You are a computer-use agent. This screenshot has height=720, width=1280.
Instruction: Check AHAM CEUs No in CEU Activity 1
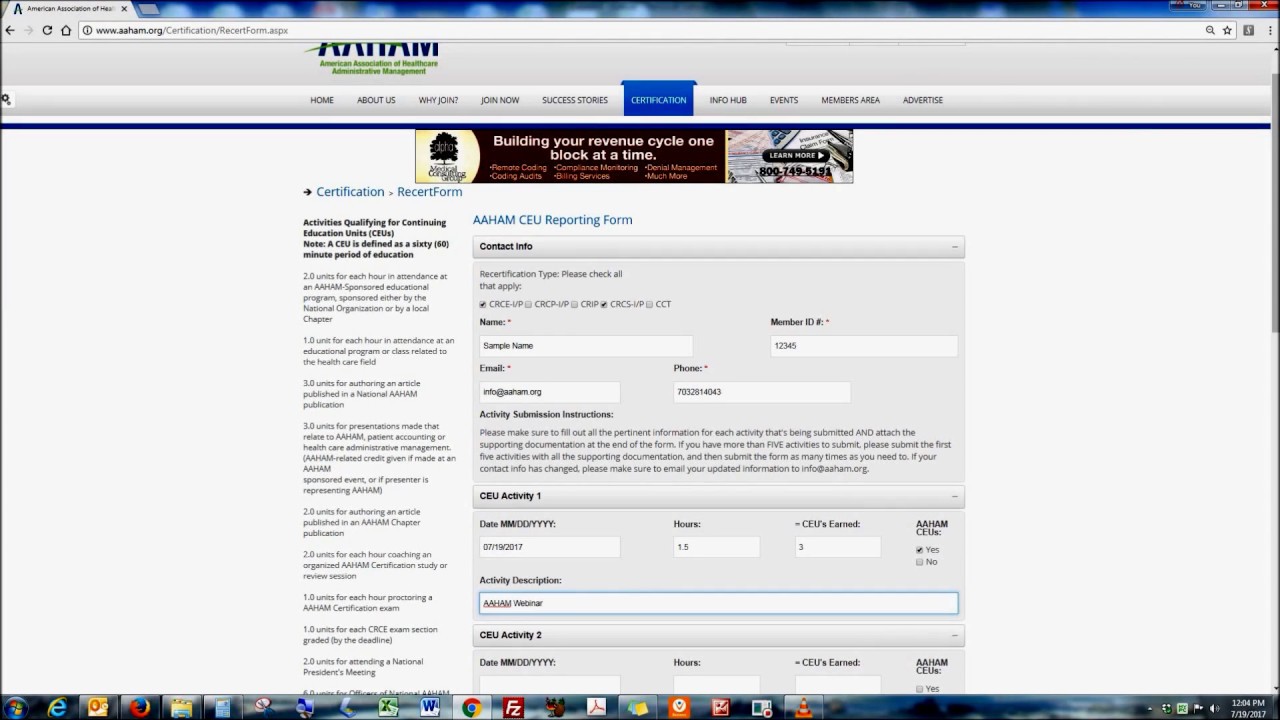[x=920, y=562]
